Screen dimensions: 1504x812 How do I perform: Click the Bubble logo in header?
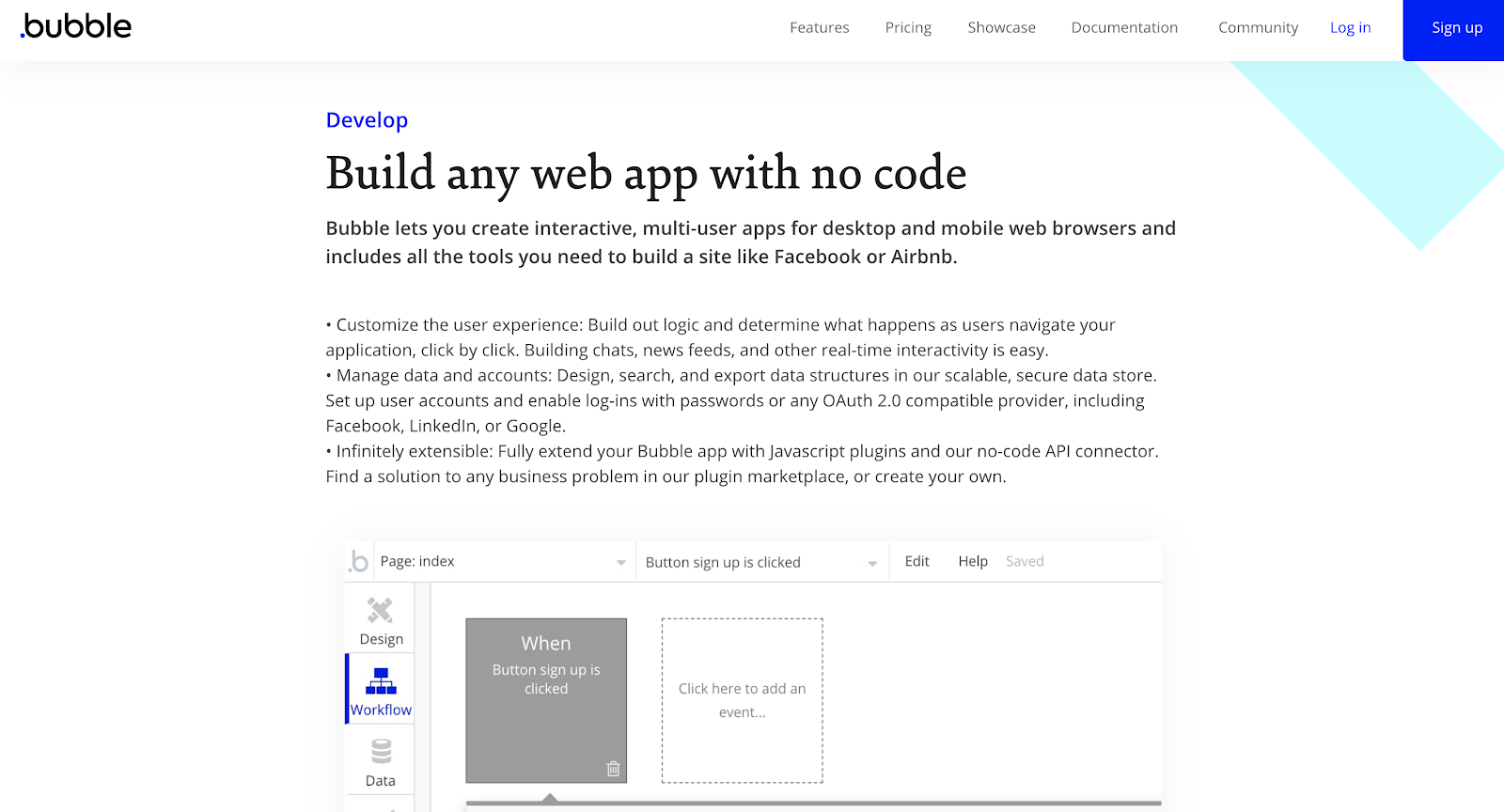pos(76,26)
